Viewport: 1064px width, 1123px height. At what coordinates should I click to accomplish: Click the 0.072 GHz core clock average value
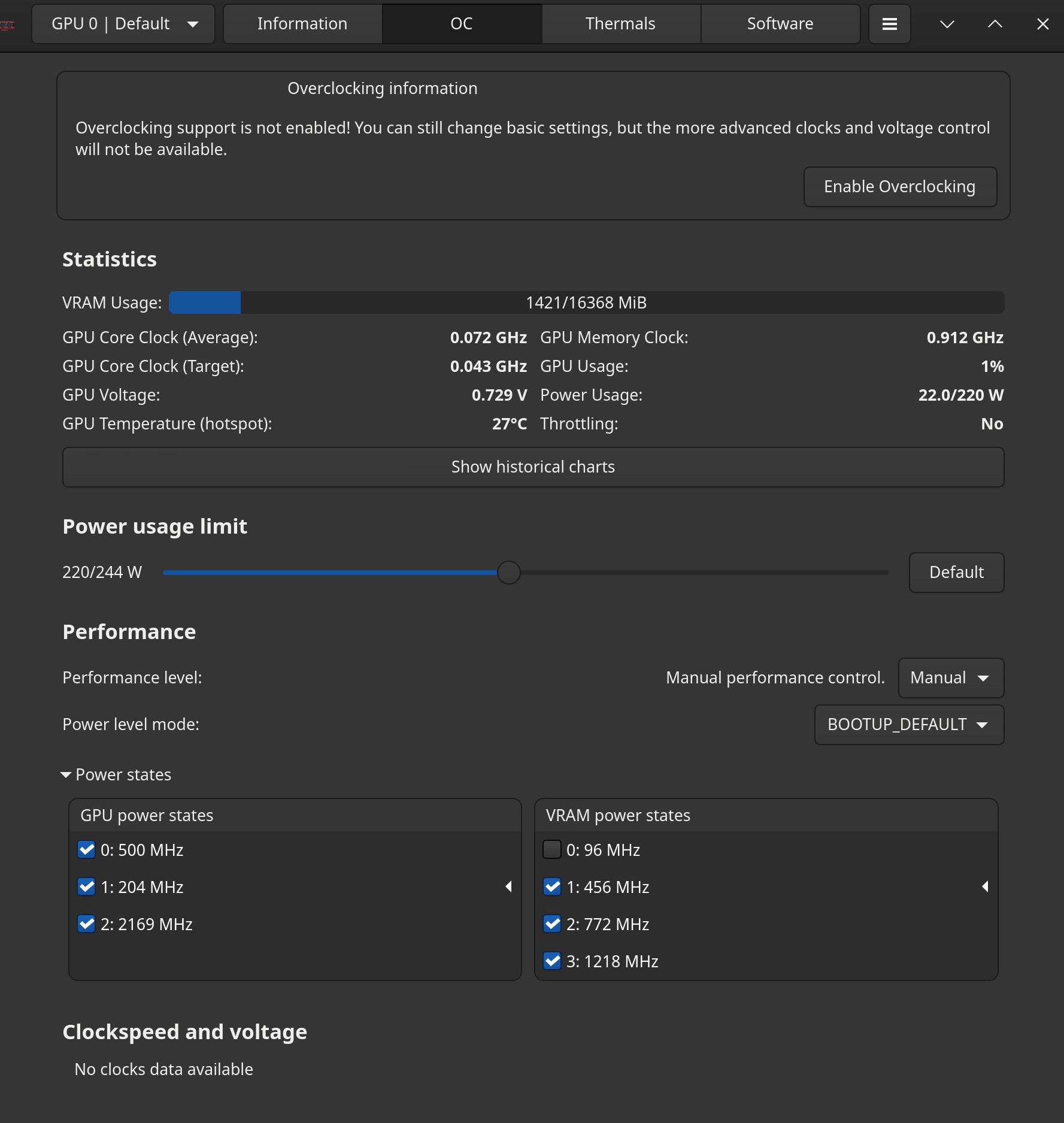[x=488, y=338]
